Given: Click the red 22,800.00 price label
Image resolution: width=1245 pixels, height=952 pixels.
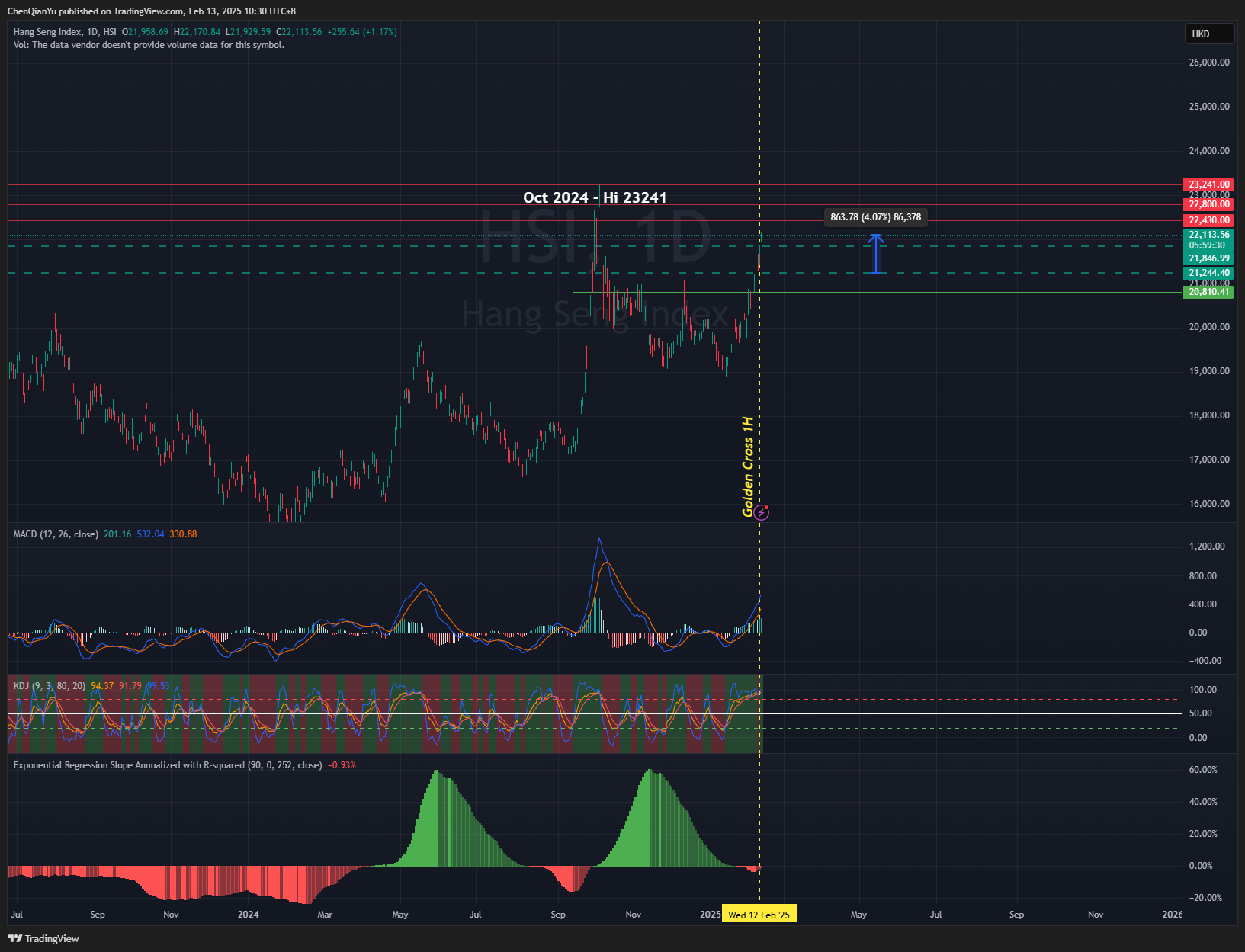Looking at the screenshot, I should pos(1209,204).
